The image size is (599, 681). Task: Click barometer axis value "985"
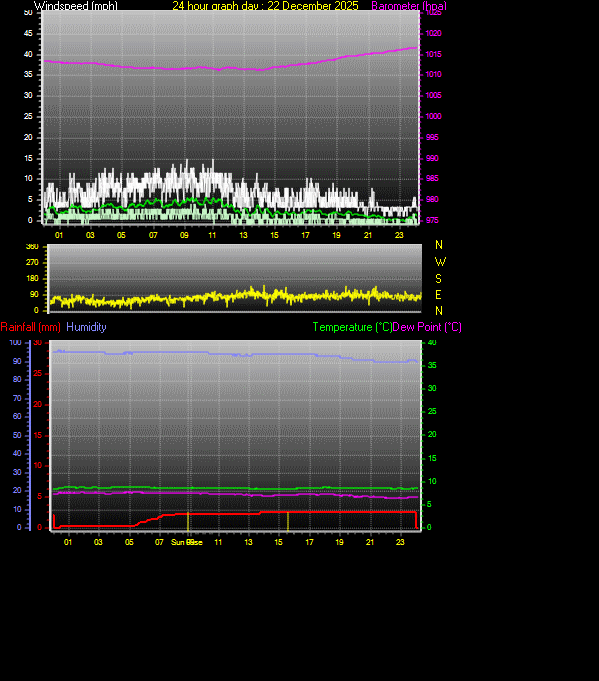coord(432,178)
